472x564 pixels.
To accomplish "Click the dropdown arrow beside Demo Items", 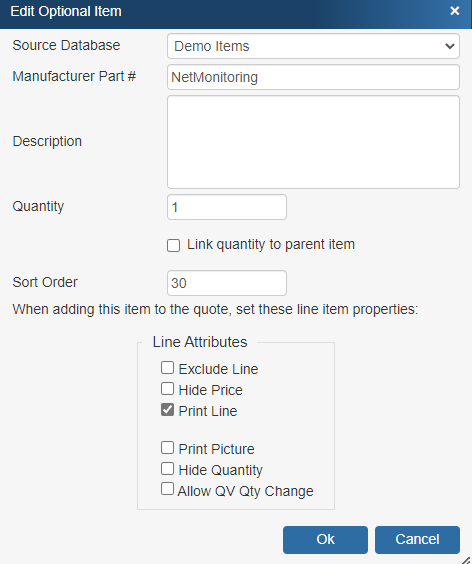I will point(449,46).
